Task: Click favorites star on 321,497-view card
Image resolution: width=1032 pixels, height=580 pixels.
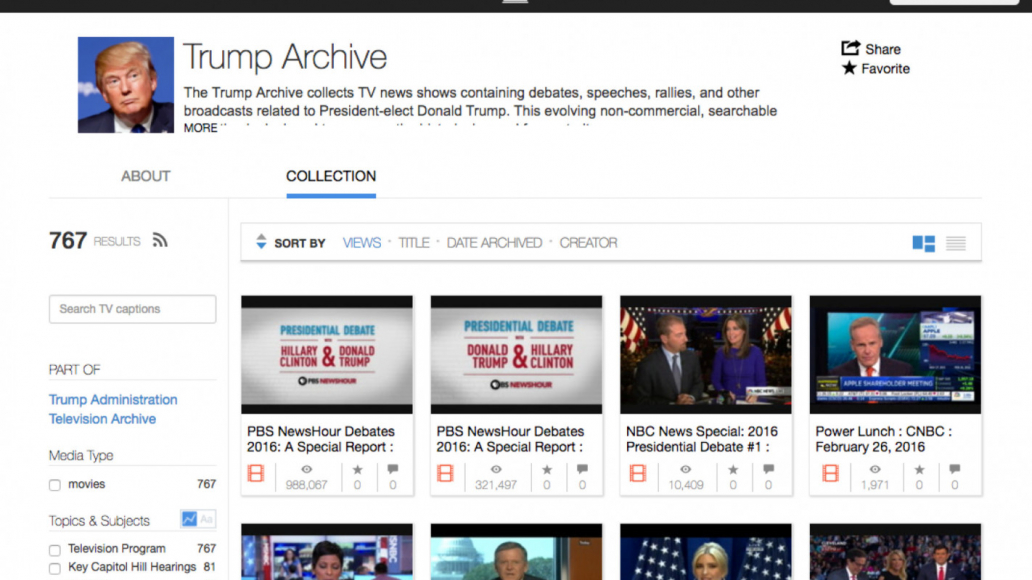Action: click(x=547, y=469)
